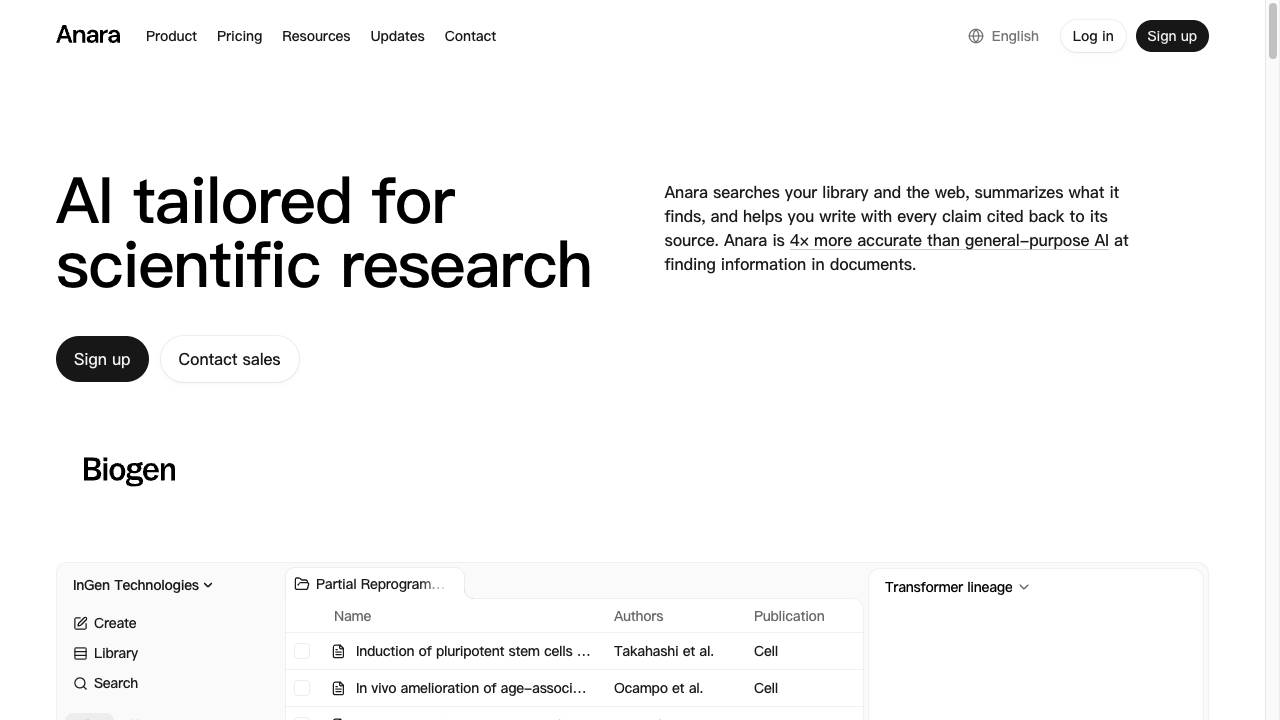Tick the checkbox for 'Induction of pluripotent stem cells'
The height and width of the screenshot is (720, 1280).
(x=302, y=651)
